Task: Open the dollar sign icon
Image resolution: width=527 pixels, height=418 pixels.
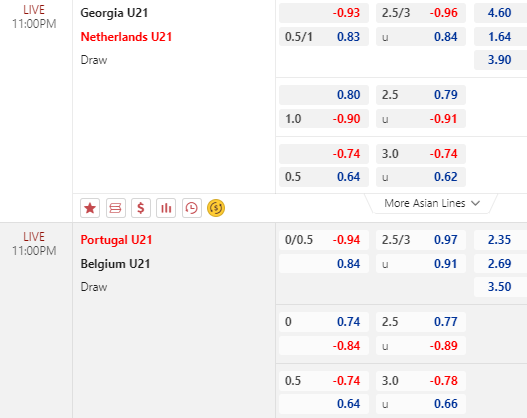Action: coord(141,208)
